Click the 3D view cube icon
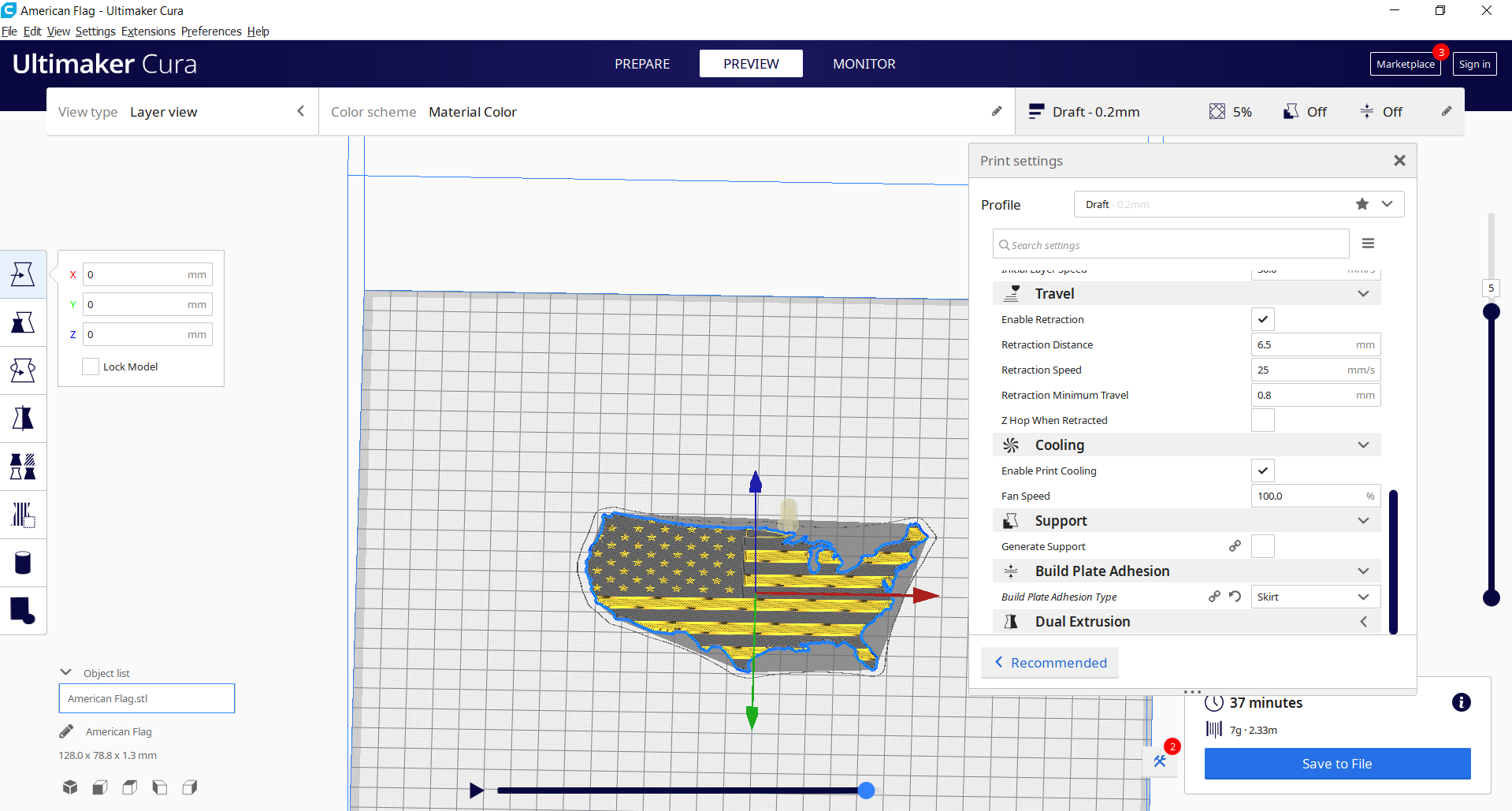Image resolution: width=1512 pixels, height=811 pixels. pyautogui.click(x=70, y=787)
